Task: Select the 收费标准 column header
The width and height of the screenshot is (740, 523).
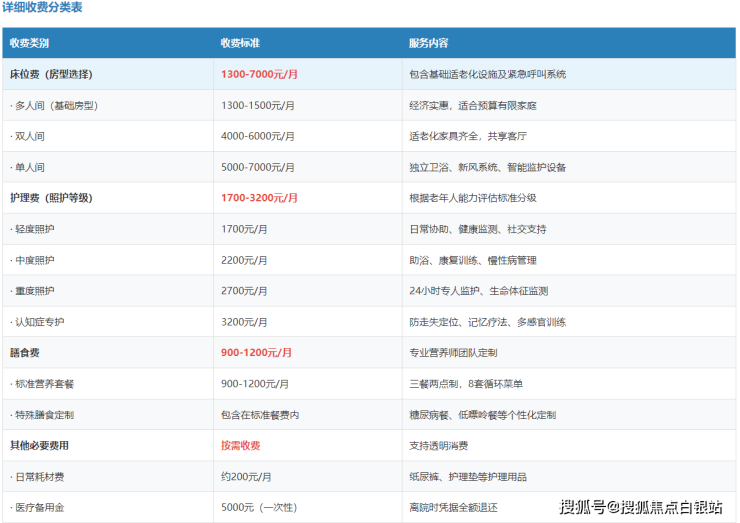Action: click(x=240, y=43)
